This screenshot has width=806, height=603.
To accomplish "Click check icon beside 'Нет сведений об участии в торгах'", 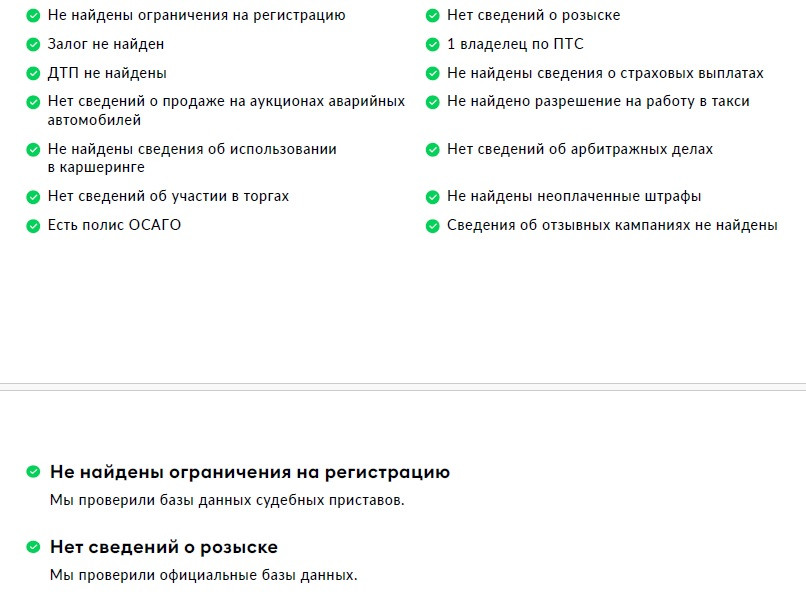I will (x=34, y=197).
